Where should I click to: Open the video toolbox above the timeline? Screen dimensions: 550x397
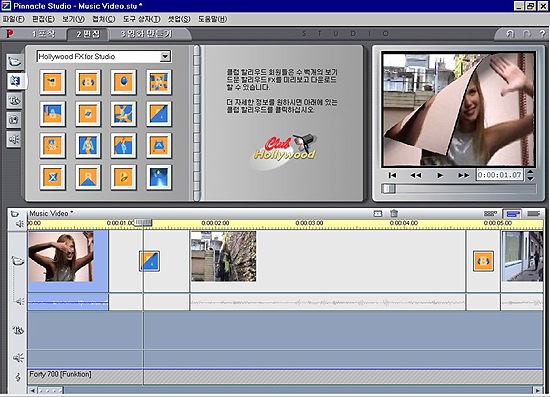pos(14,213)
